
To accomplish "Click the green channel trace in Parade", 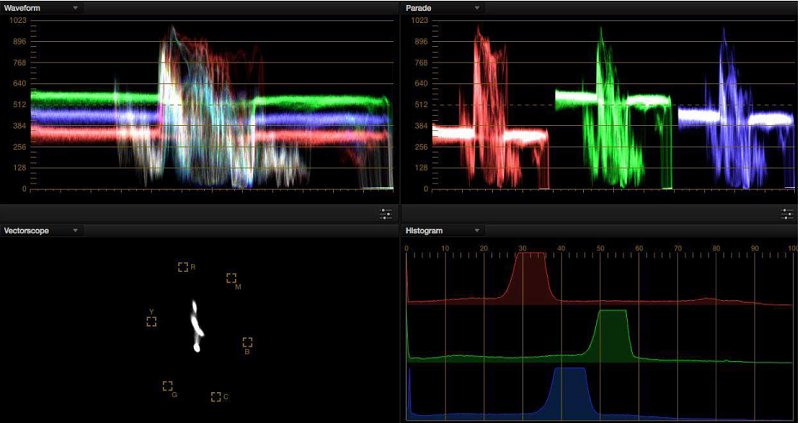I will 612,100.
